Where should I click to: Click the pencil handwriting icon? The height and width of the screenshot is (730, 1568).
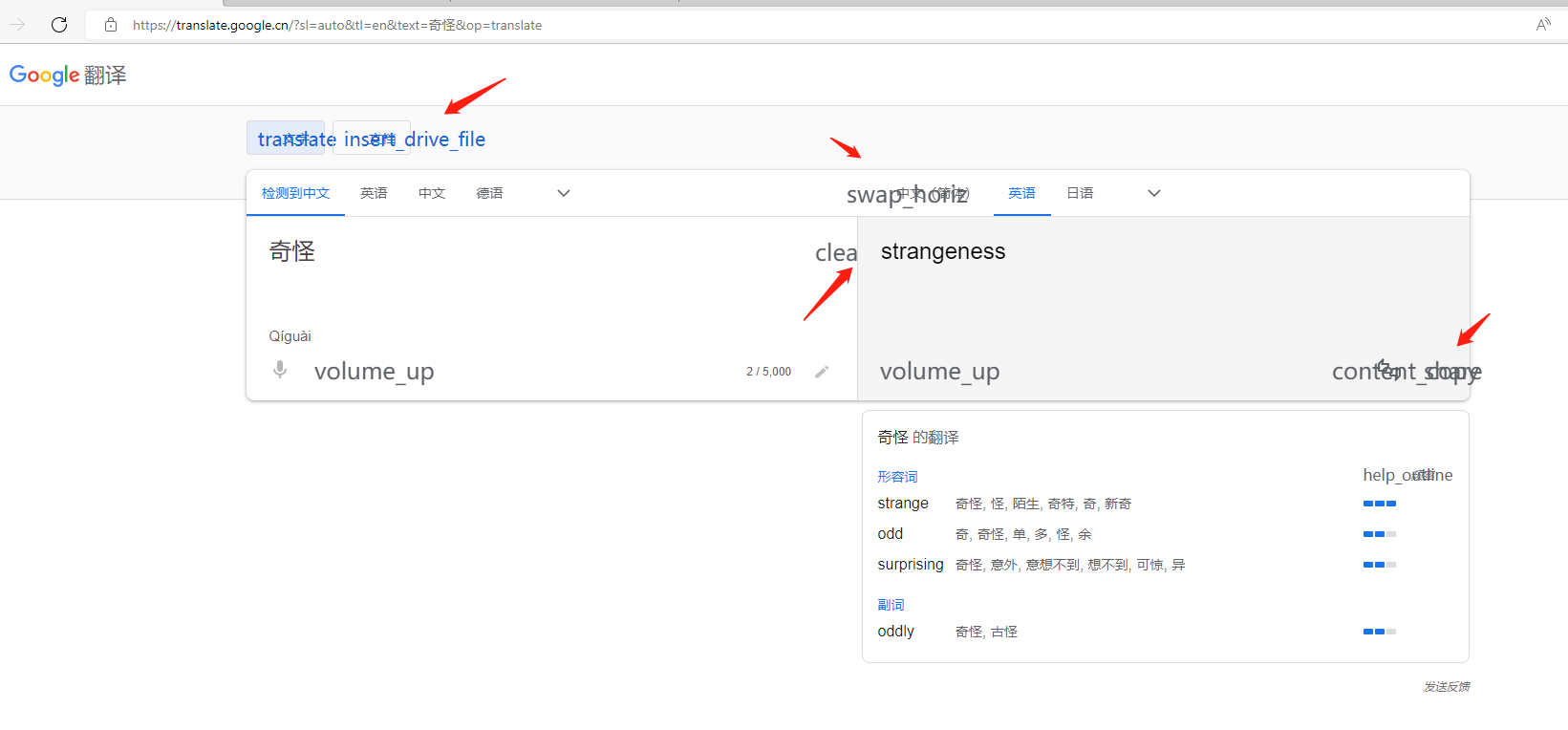(822, 372)
